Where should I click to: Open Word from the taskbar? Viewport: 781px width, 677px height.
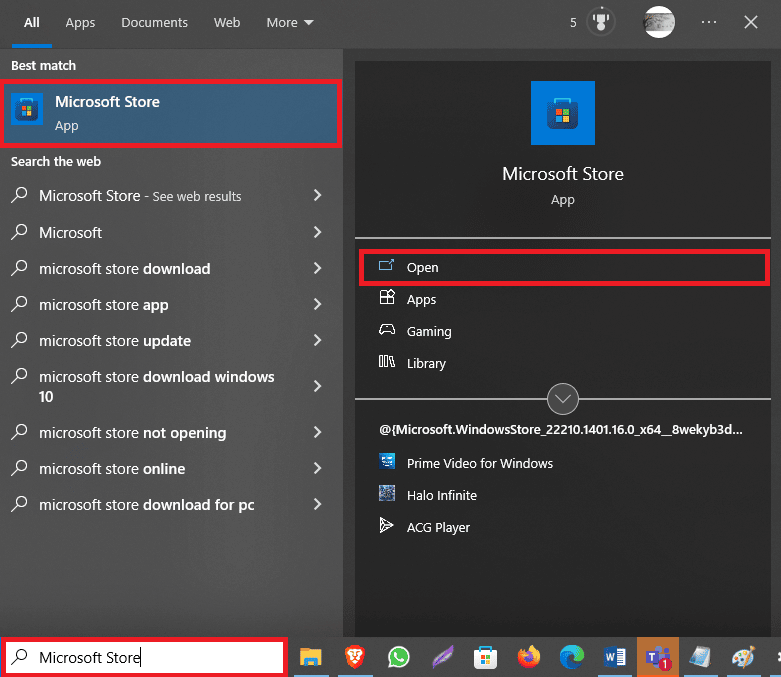tap(615, 657)
